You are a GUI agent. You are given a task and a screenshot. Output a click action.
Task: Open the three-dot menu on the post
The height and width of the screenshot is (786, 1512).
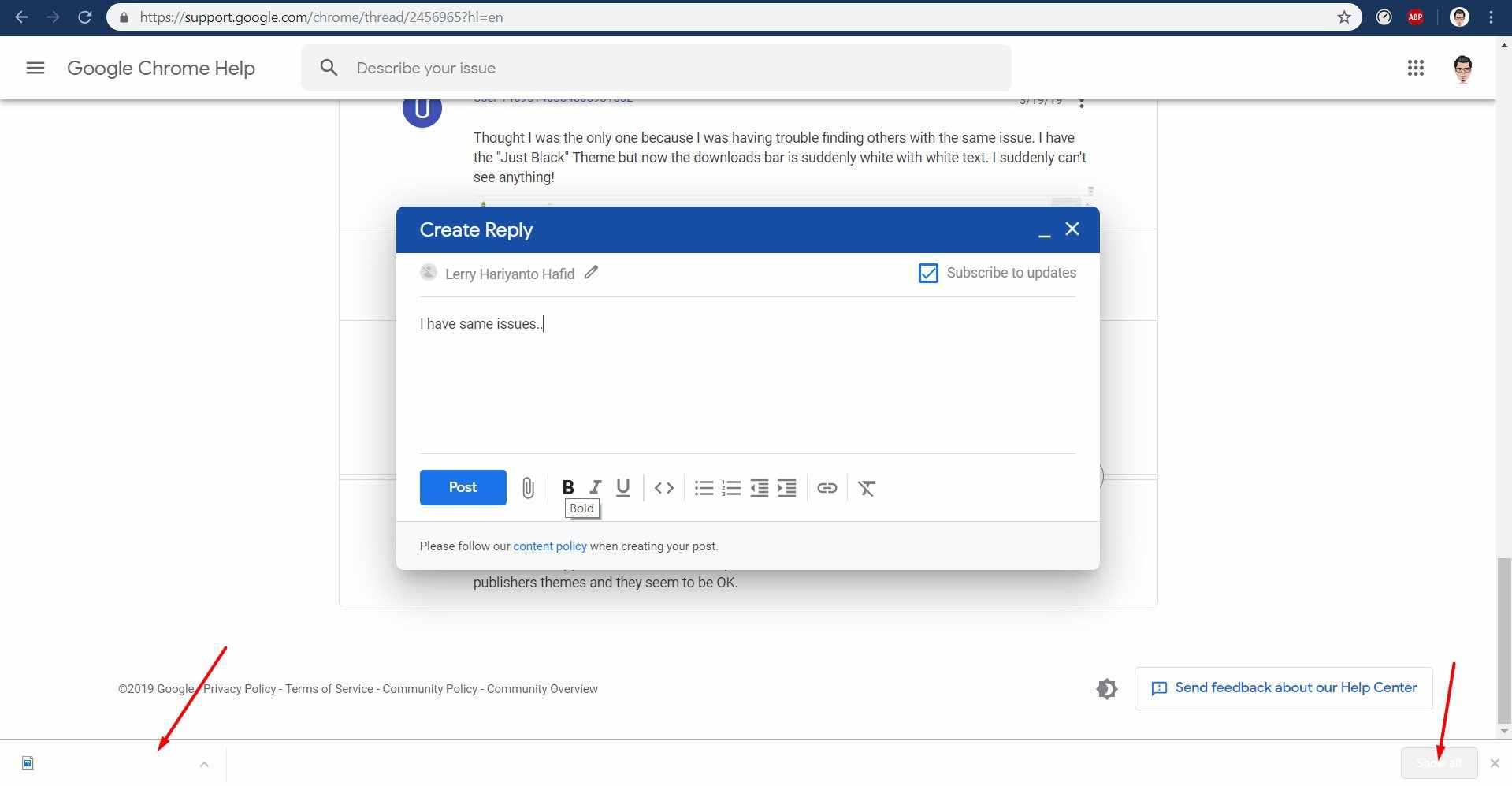1082,103
